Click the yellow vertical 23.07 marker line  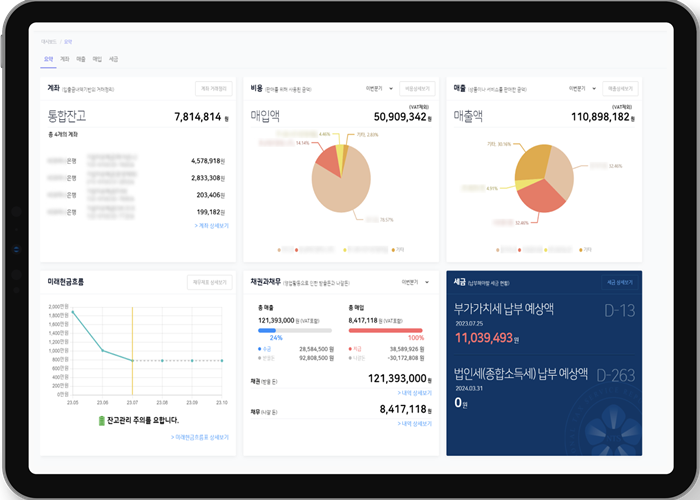coord(133,351)
